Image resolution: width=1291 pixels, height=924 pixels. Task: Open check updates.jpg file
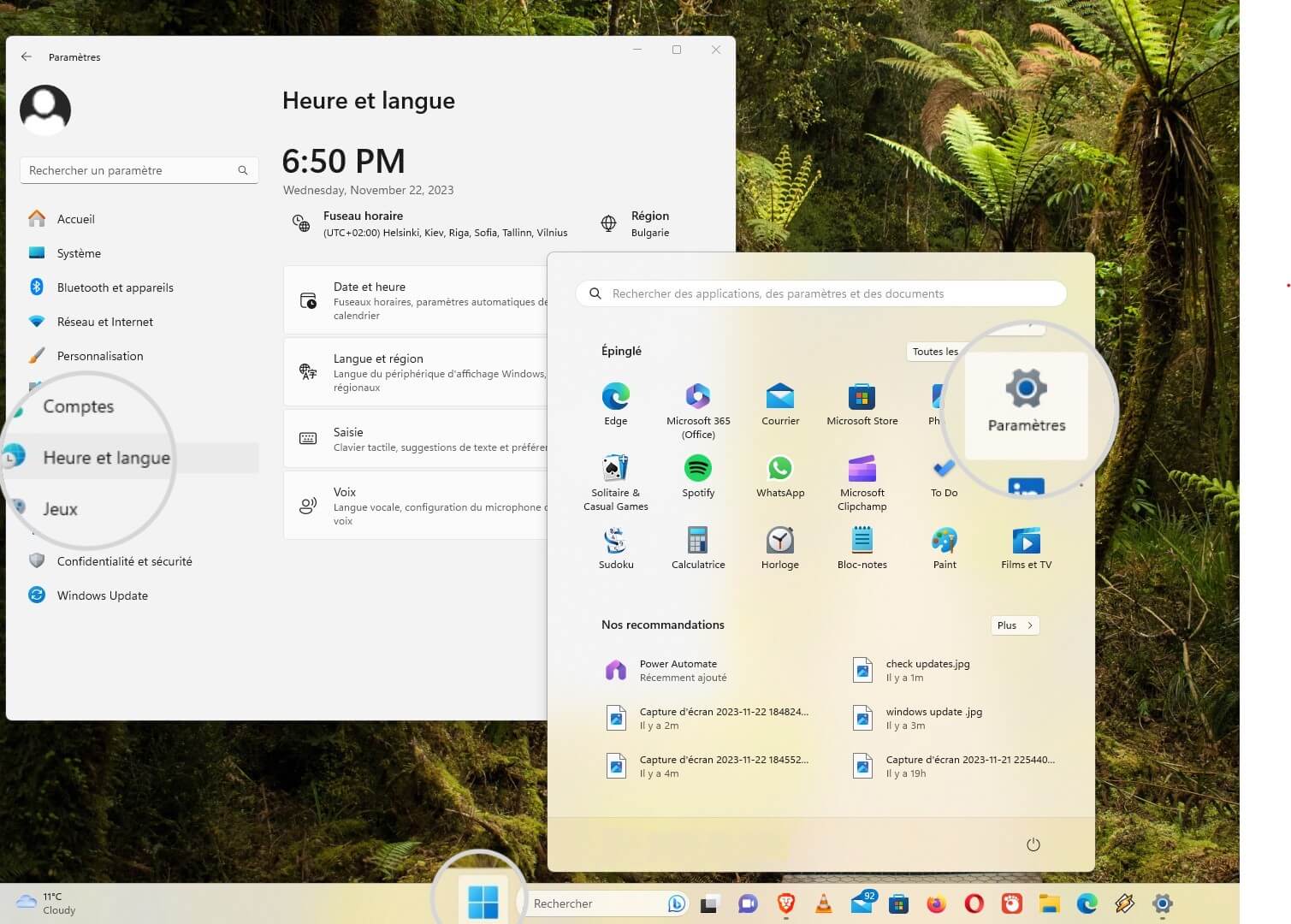click(x=912, y=671)
